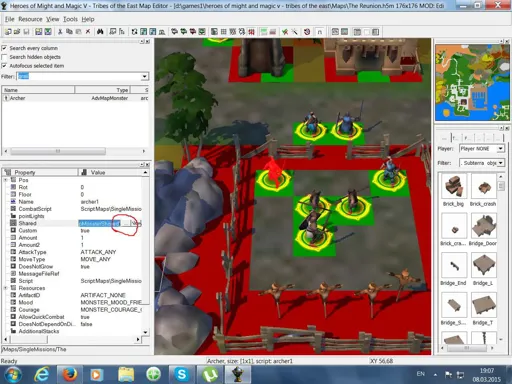
Task: Open Internet Explorer from the taskbar
Action: click(x=42, y=374)
